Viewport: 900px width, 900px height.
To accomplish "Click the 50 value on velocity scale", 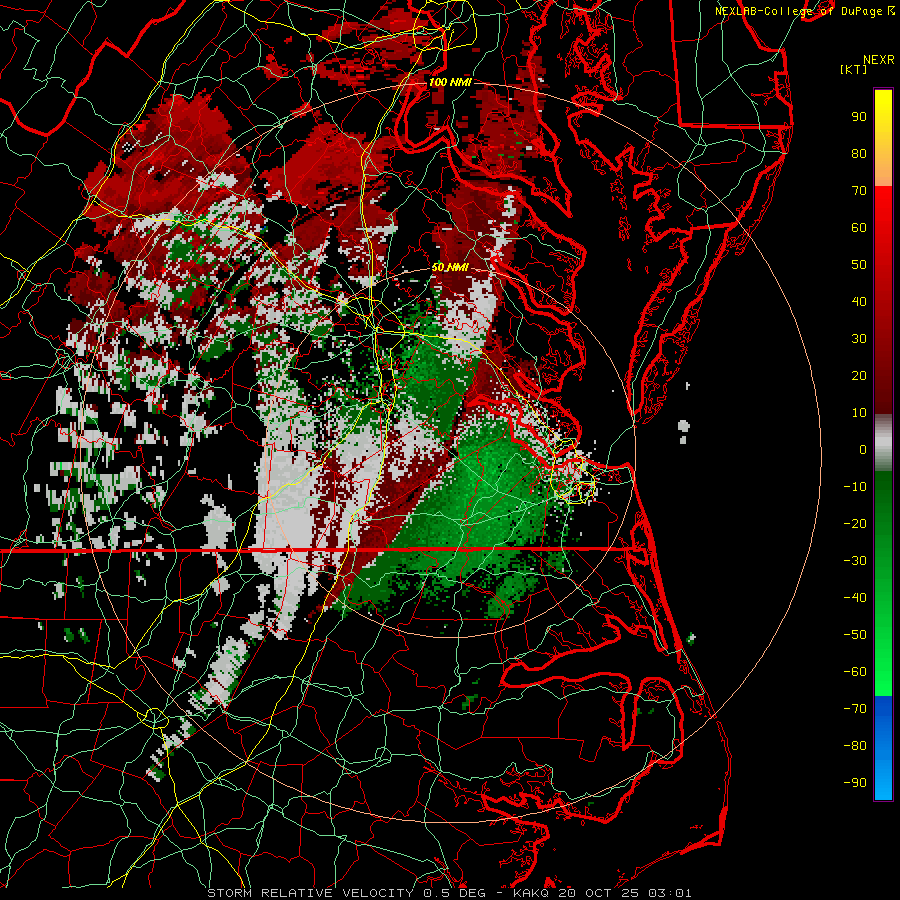I will pos(859,265).
